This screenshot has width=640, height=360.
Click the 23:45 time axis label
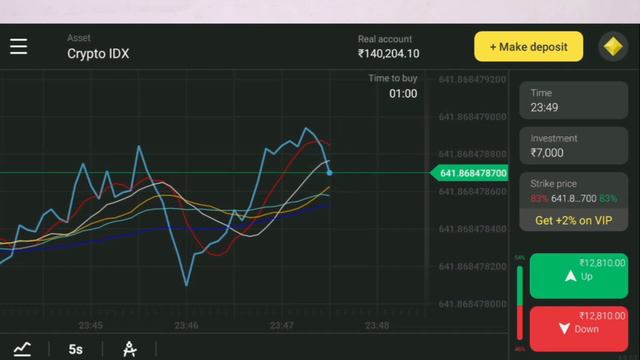(x=91, y=326)
